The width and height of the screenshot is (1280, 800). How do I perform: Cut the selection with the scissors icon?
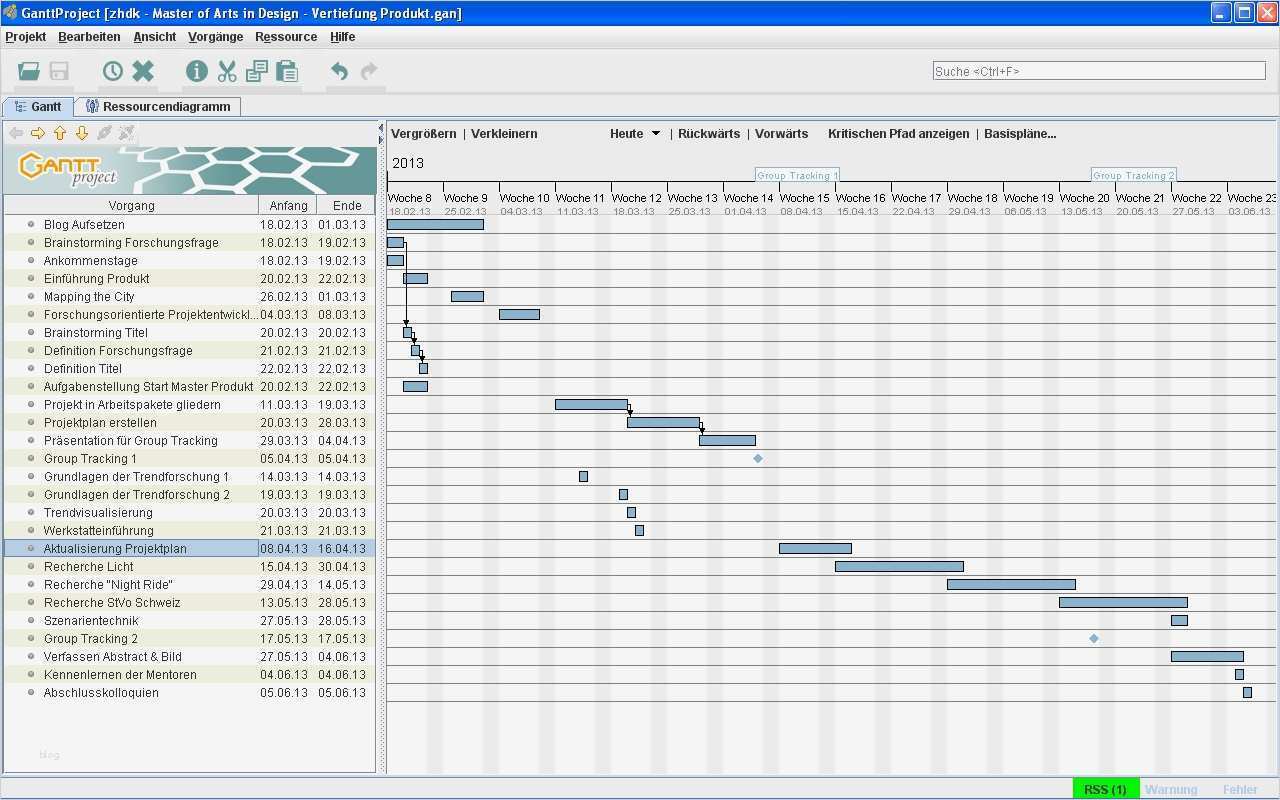click(227, 71)
